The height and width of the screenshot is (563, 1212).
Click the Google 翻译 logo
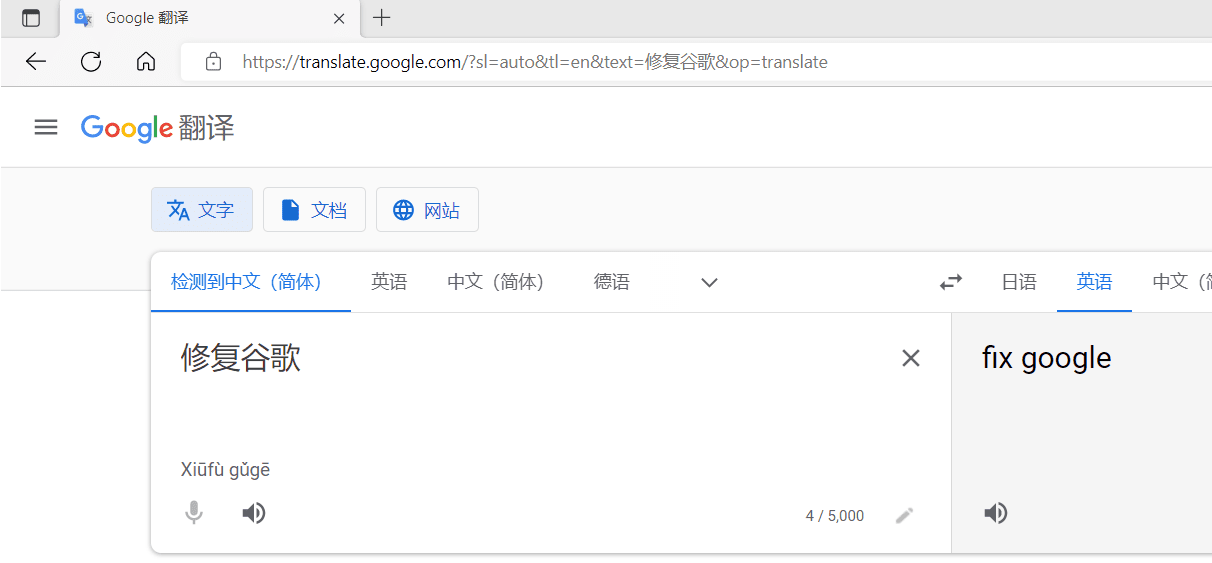[158, 128]
